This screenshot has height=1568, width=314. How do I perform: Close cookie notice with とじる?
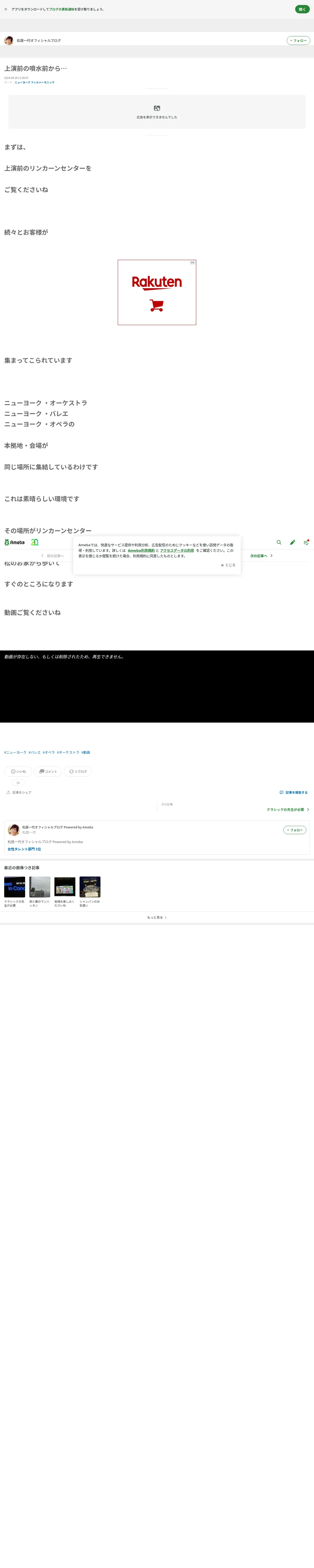click(228, 565)
